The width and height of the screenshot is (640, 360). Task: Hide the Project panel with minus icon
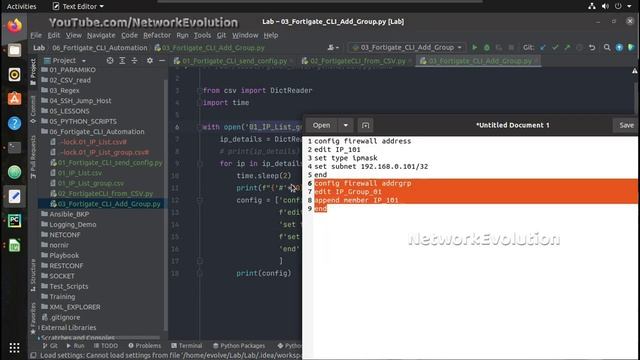(x=162, y=60)
